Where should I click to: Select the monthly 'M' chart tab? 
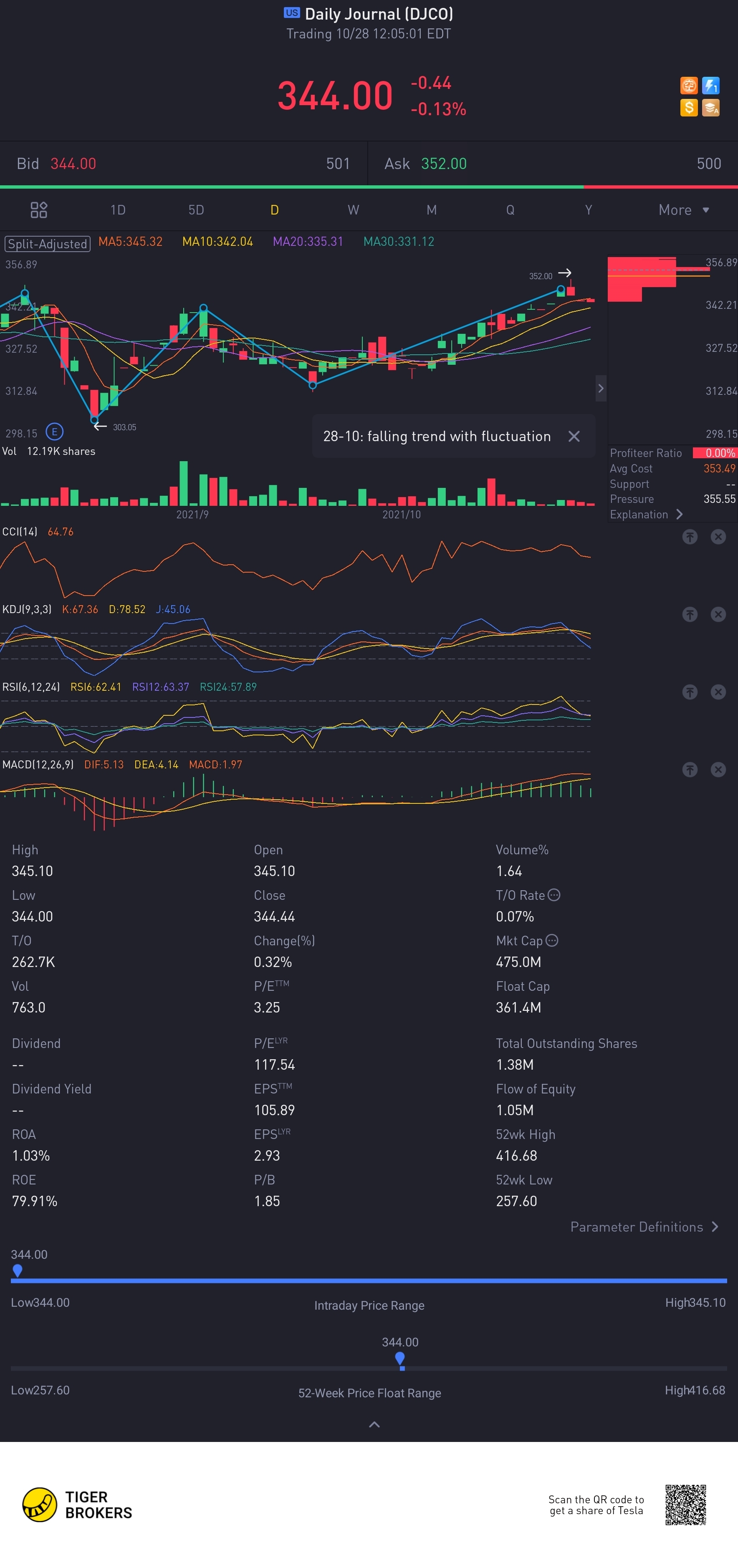tap(432, 210)
